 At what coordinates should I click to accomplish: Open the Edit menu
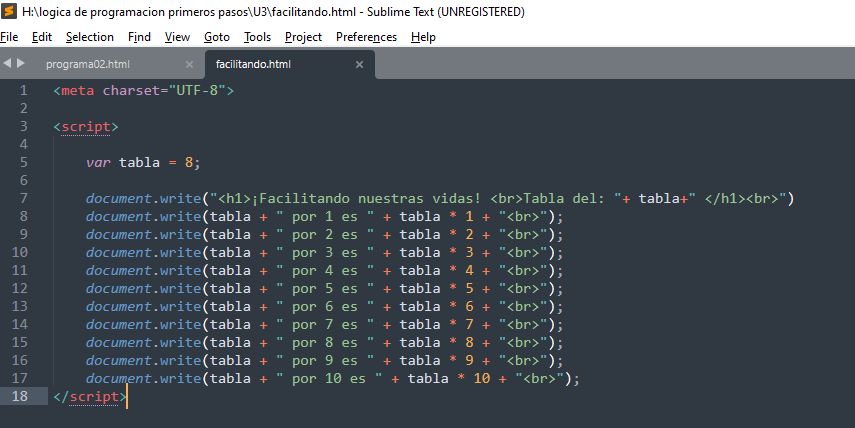pyautogui.click(x=41, y=37)
